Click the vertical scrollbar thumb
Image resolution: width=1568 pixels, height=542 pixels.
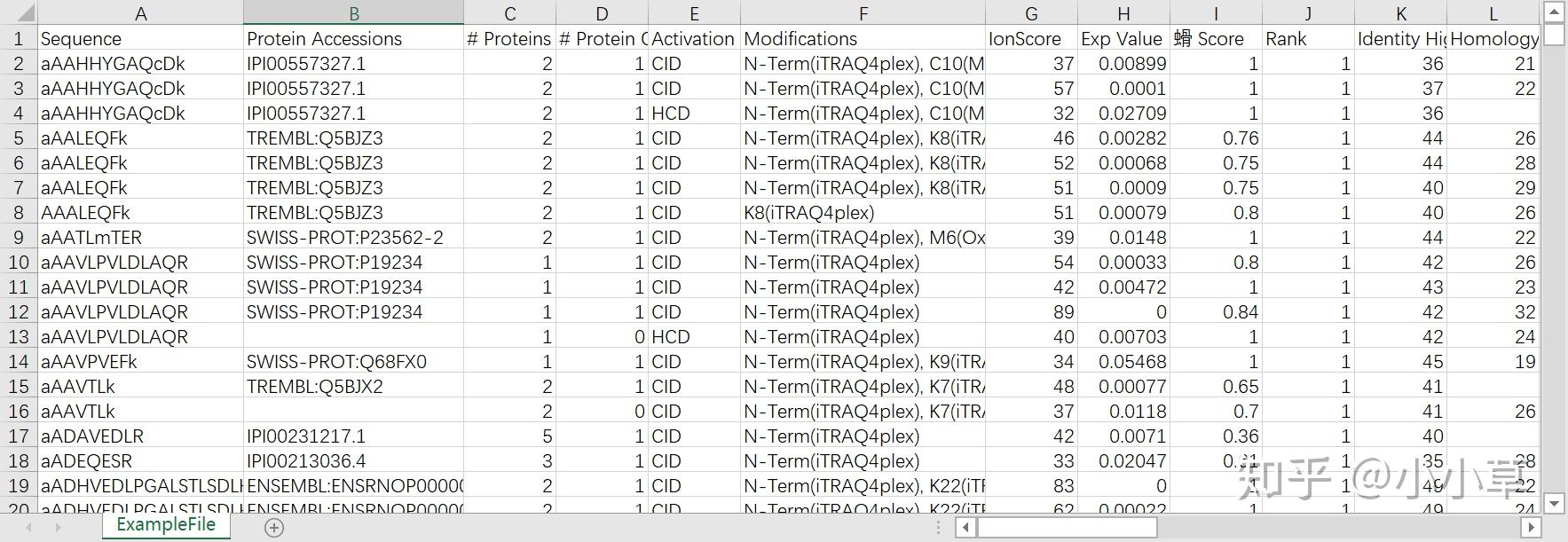(1554, 35)
